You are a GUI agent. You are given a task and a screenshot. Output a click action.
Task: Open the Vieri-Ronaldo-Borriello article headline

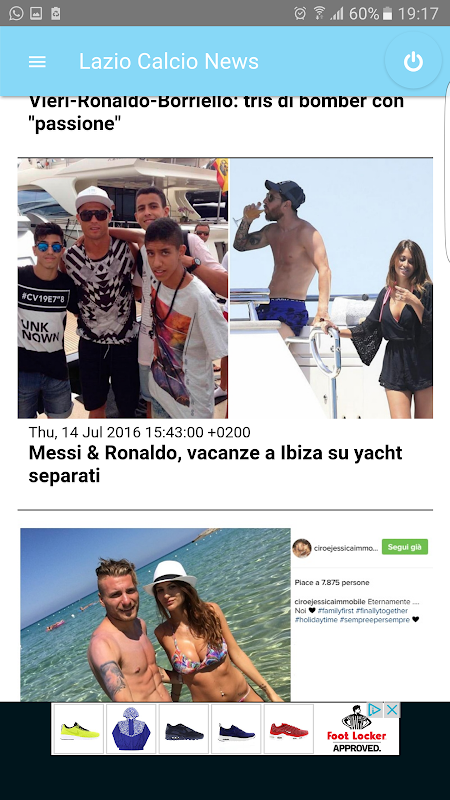tap(216, 112)
